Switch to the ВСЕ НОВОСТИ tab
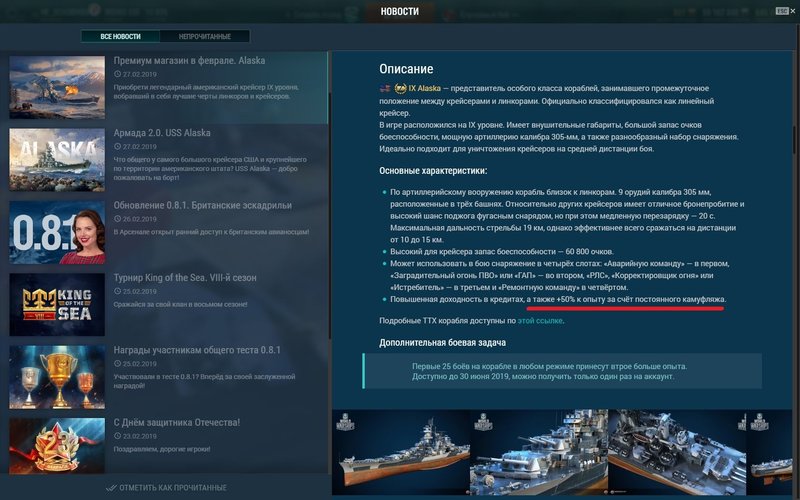 (120, 36)
